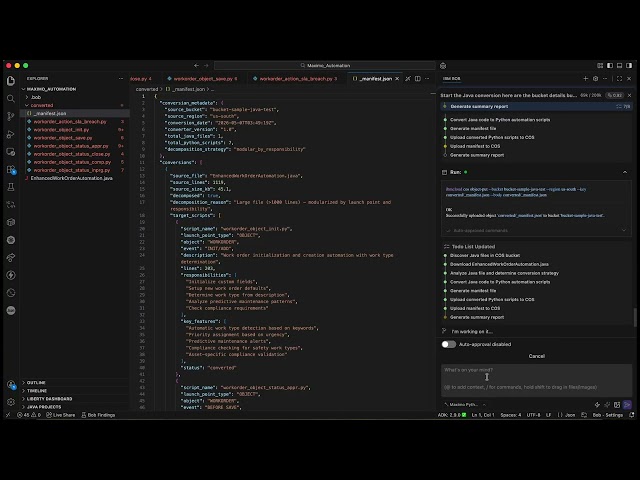This screenshot has width=640, height=480.
Task: Expand the OUTLINE section
Action: pyautogui.click(x=36, y=382)
